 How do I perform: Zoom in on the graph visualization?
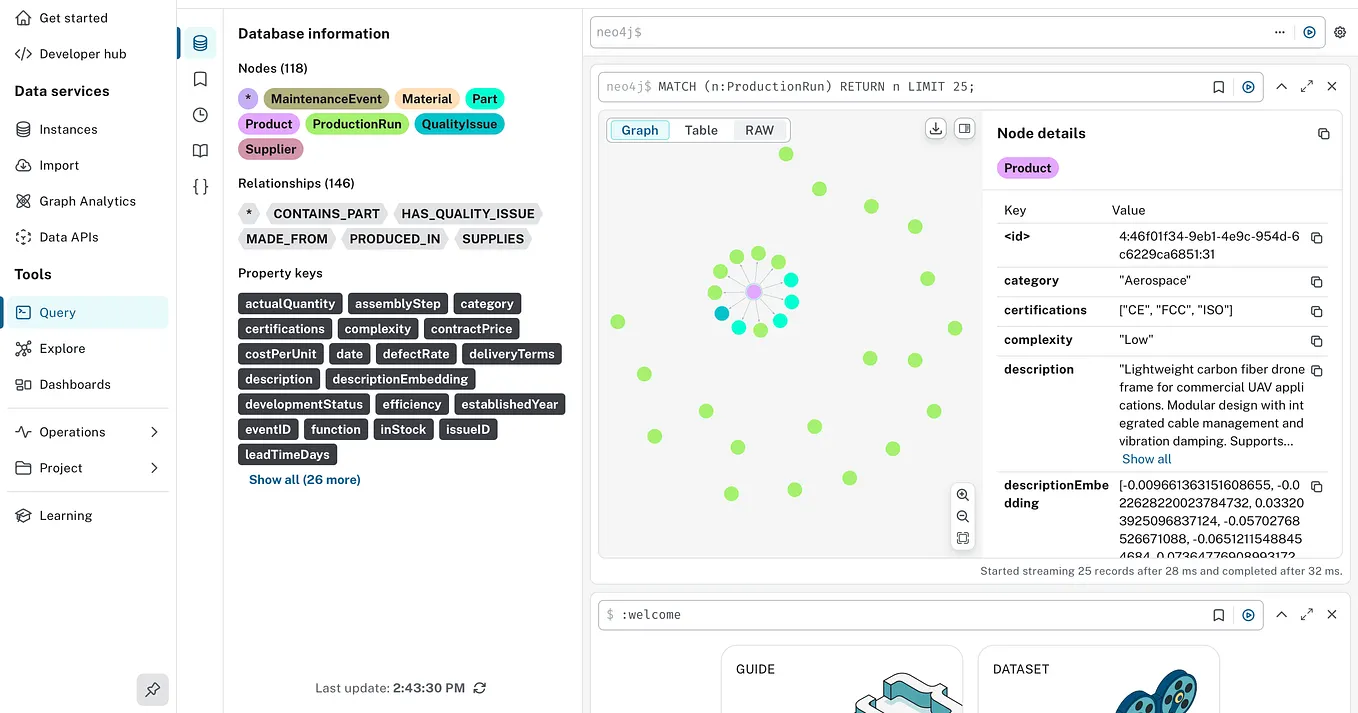coord(963,495)
